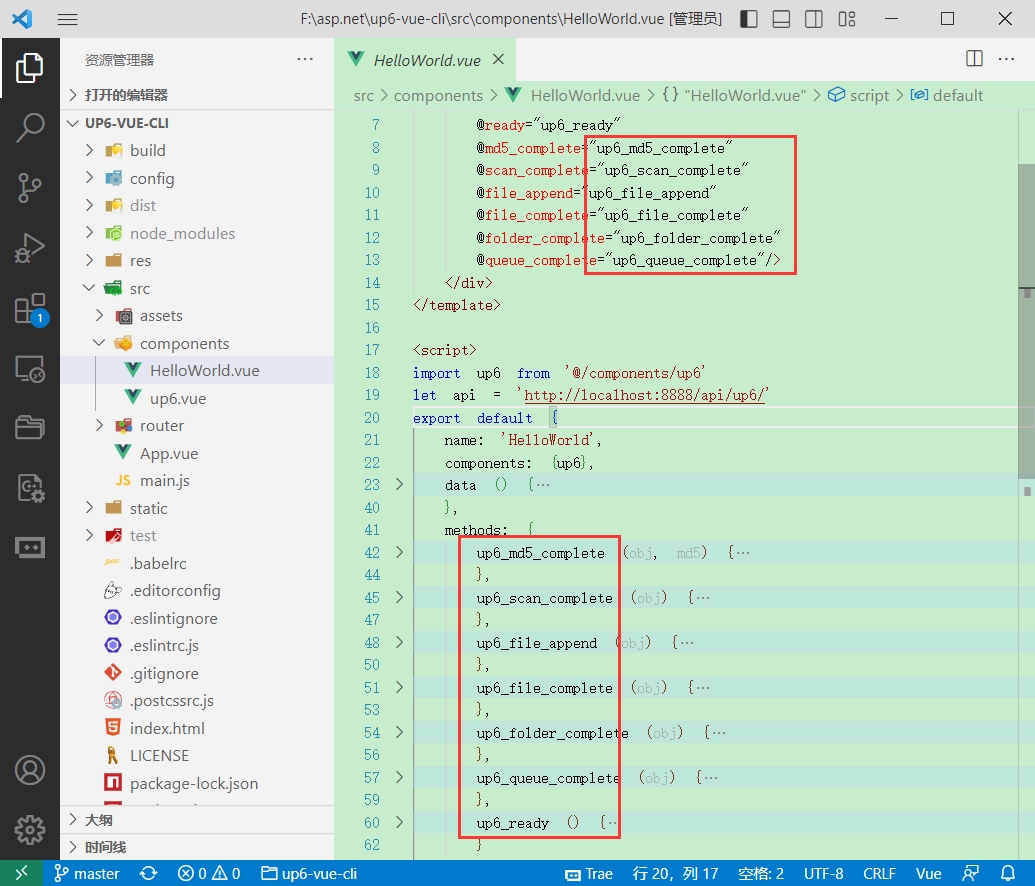Toggle the secondary side bar layout

[x=815, y=19]
